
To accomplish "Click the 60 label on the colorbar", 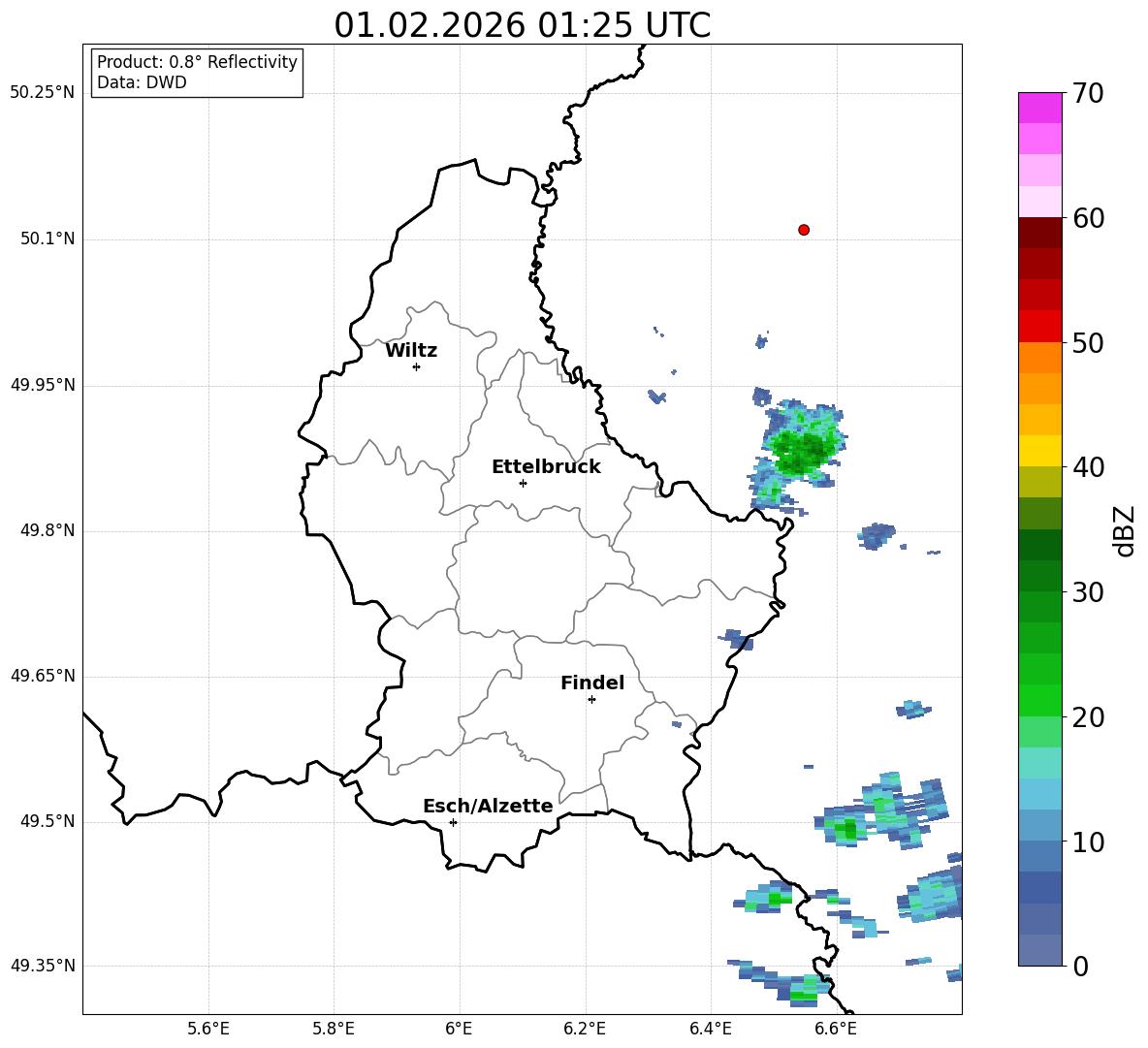I will [x=1087, y=218].
